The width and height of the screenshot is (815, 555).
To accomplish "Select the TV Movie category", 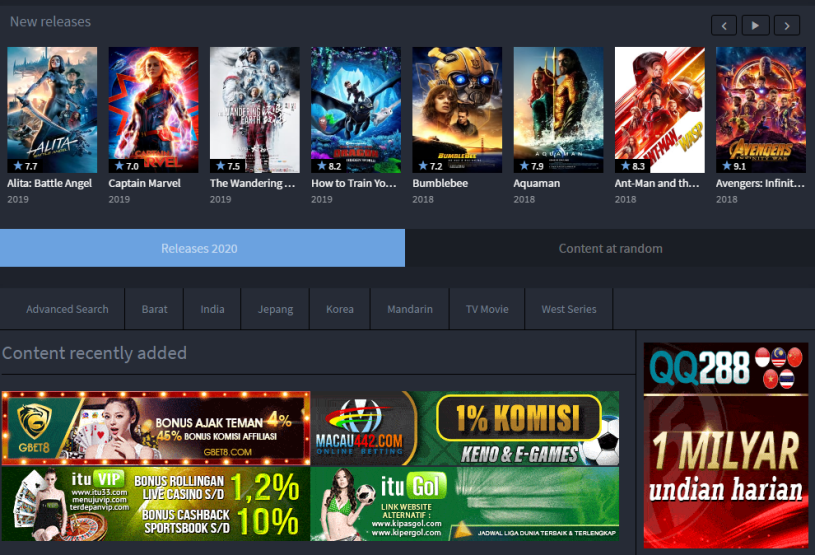I will click(x=487, y=309).
